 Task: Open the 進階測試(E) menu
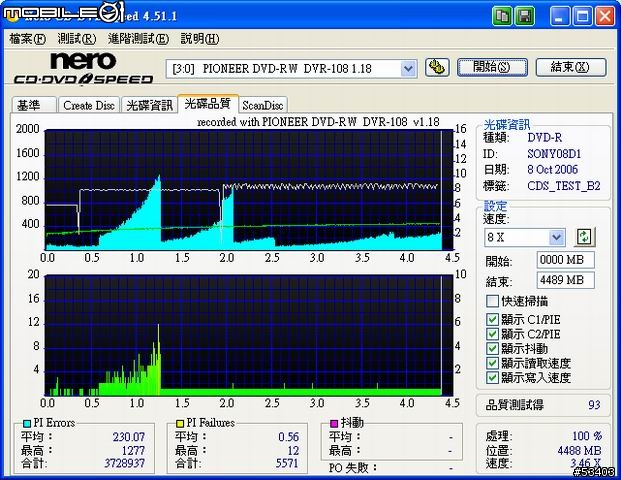click(x=138, y=39)
